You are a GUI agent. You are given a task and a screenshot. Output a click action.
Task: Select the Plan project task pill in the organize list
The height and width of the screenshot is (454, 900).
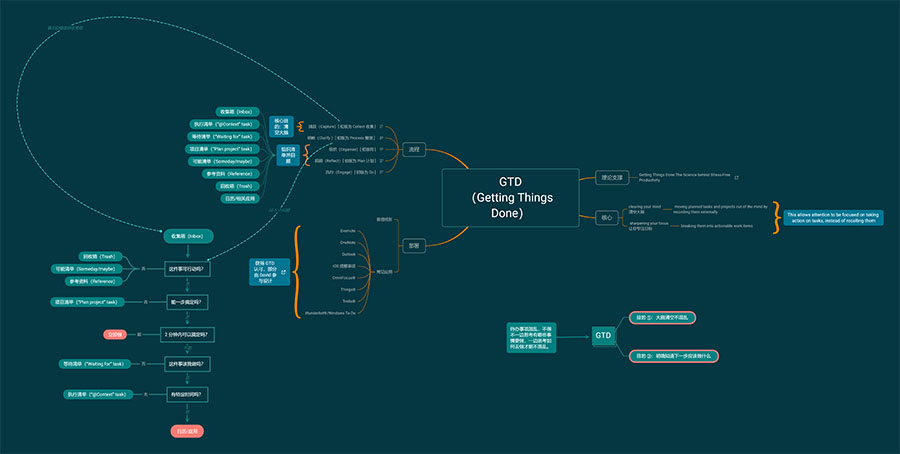[x=221, y=149]
